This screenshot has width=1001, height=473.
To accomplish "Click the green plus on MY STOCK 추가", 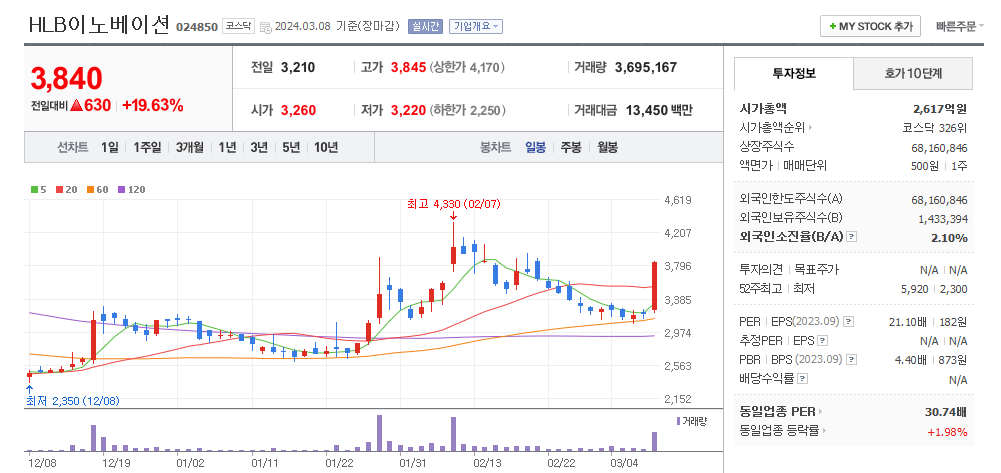I will [x=832, y=27].
